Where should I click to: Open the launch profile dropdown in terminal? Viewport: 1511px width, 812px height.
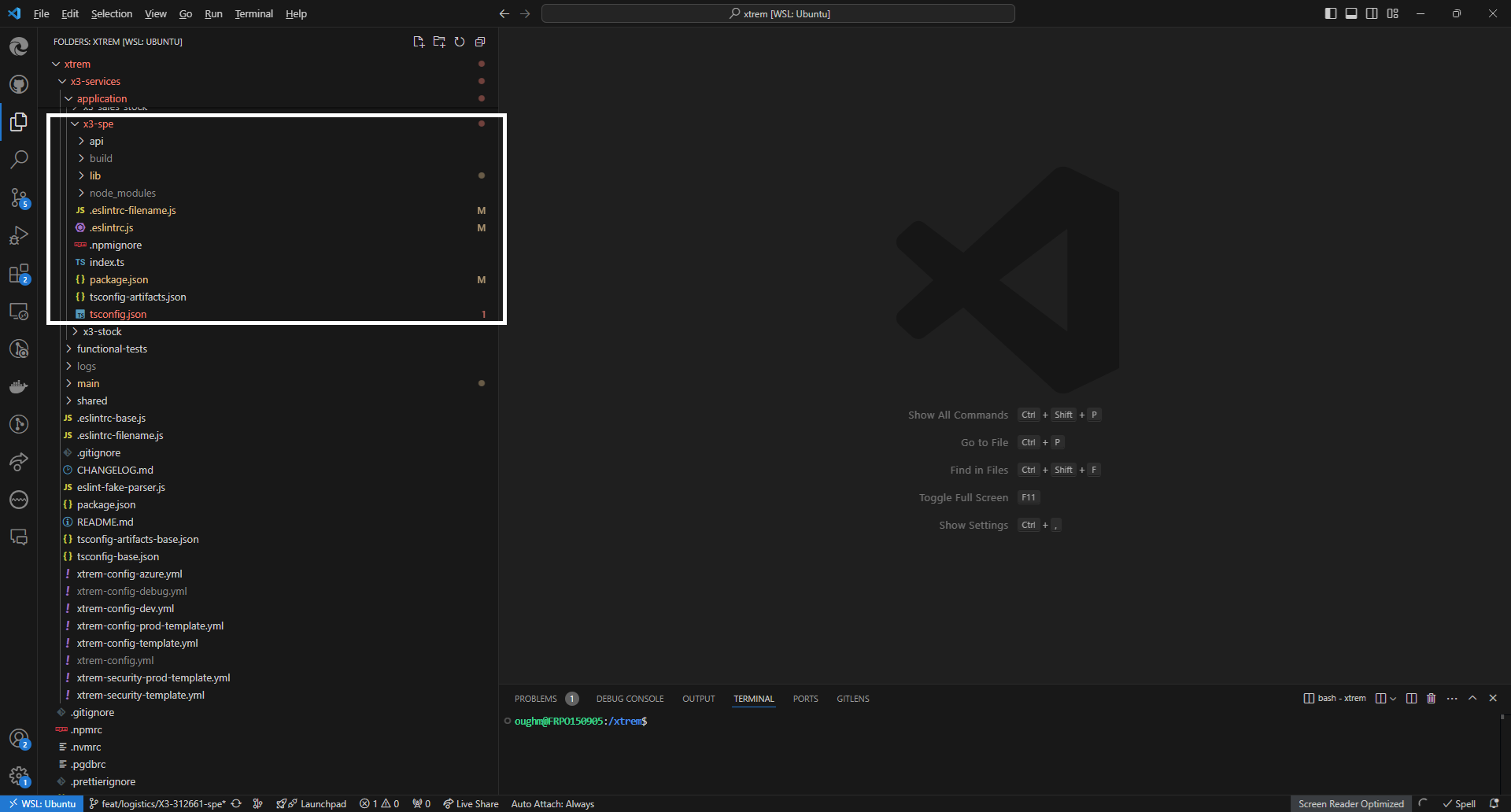[1393, 699]
